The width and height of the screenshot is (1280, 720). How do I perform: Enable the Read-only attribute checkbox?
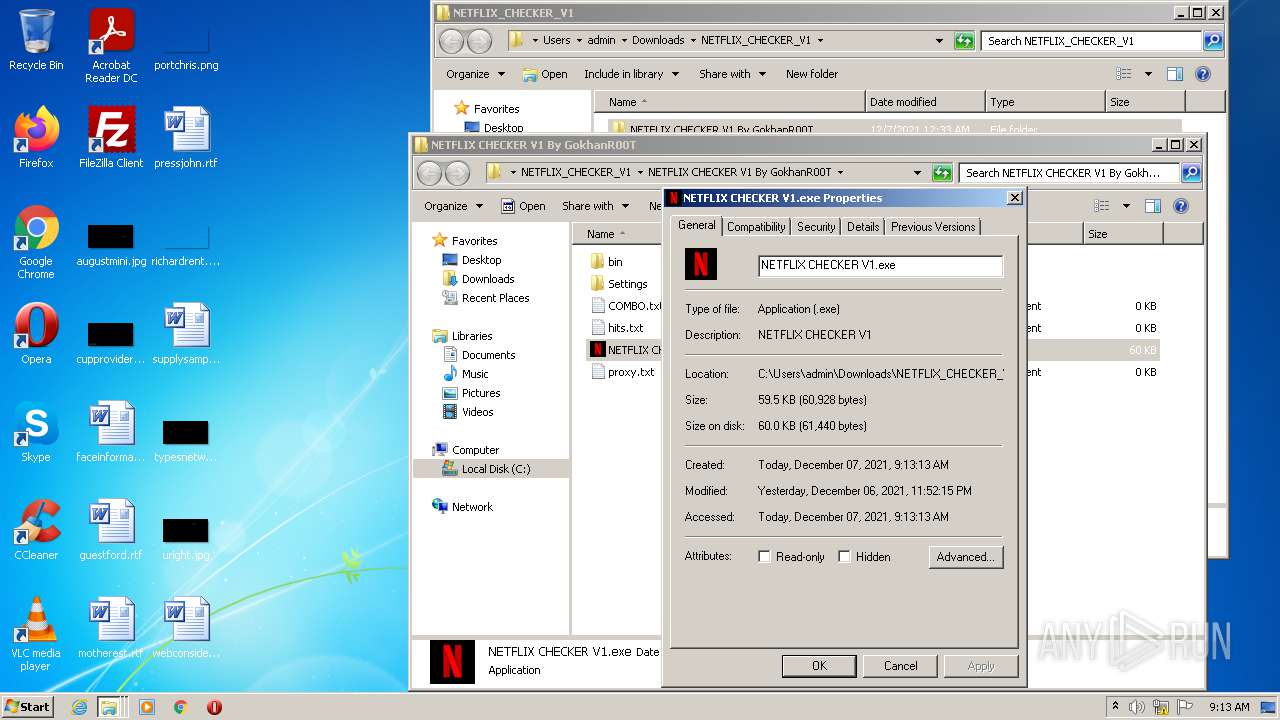tap(764, 557)
